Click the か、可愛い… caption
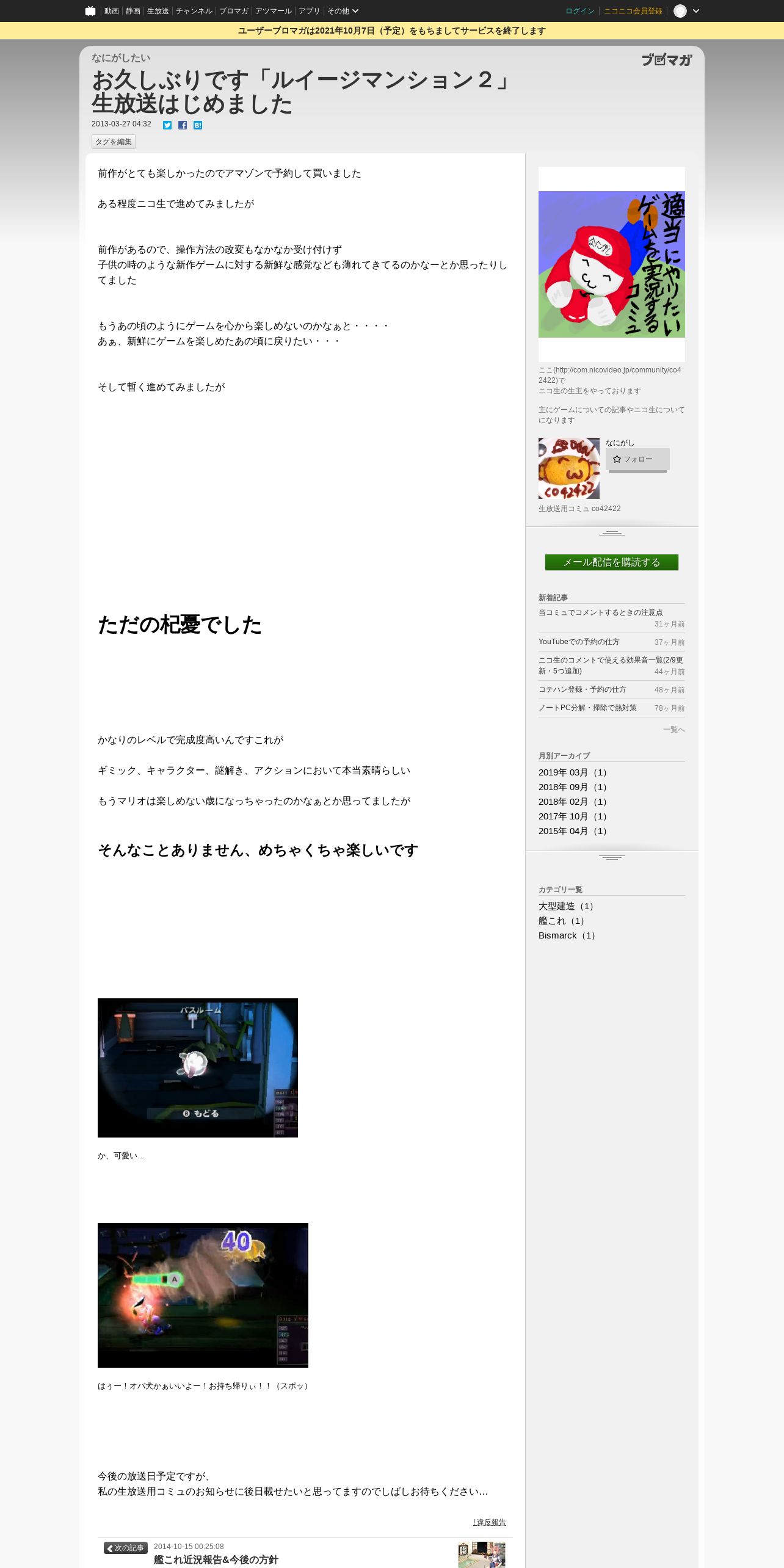Viewport: 784px width, 1568px height. [x=122, y=1156]
